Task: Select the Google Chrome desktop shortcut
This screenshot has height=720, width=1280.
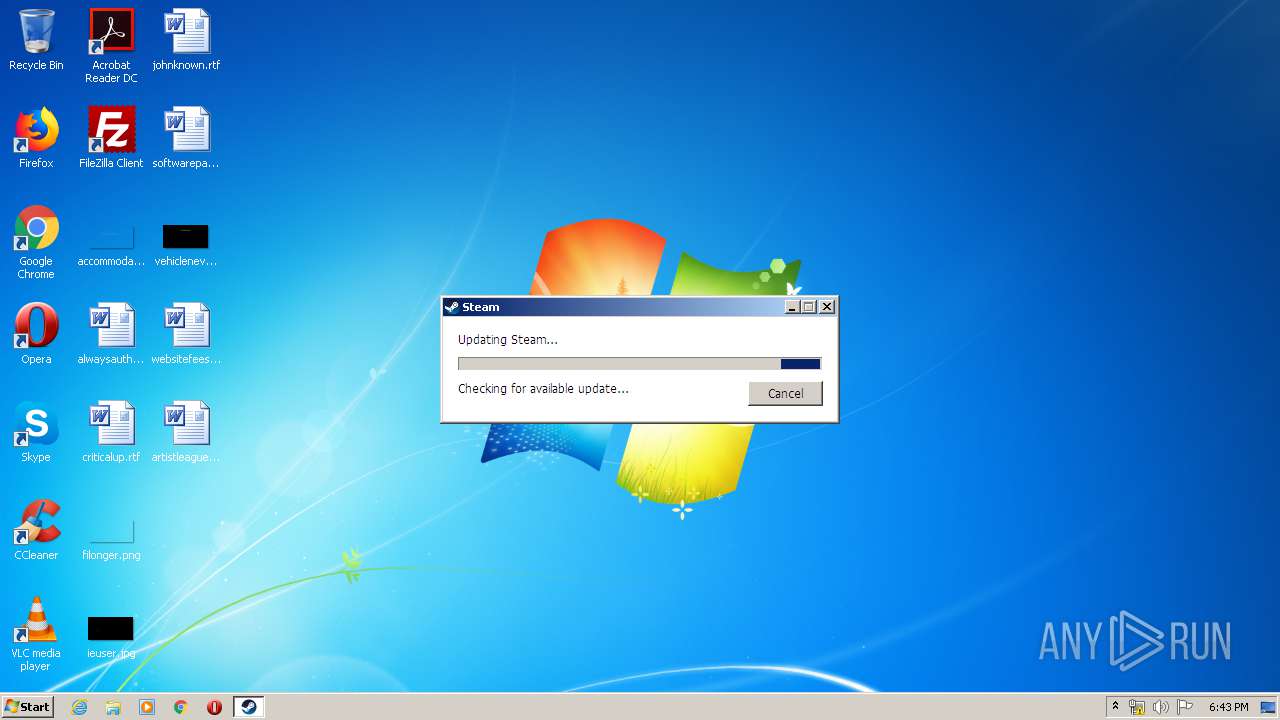Action: pyautogui.click(x=36, y=243)
